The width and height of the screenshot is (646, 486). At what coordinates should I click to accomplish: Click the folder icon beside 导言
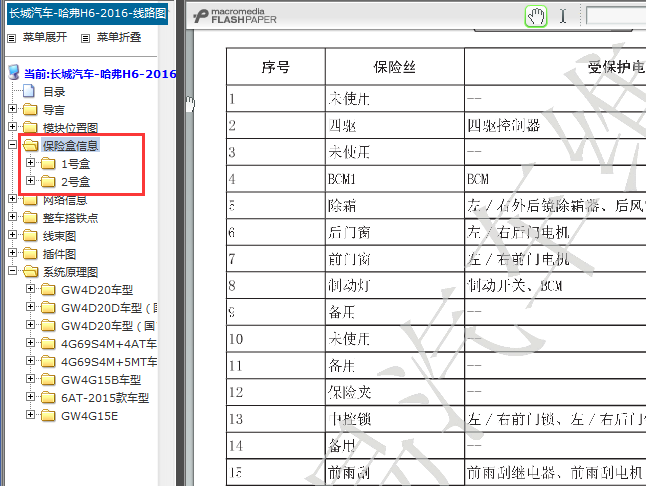pos(30,110)
